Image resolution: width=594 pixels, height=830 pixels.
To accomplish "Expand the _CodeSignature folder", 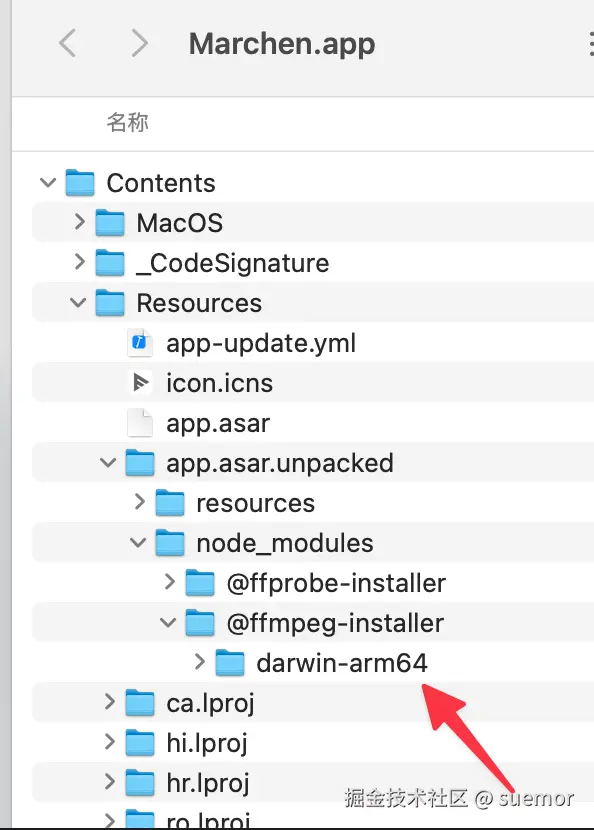I will pos(79,261).
